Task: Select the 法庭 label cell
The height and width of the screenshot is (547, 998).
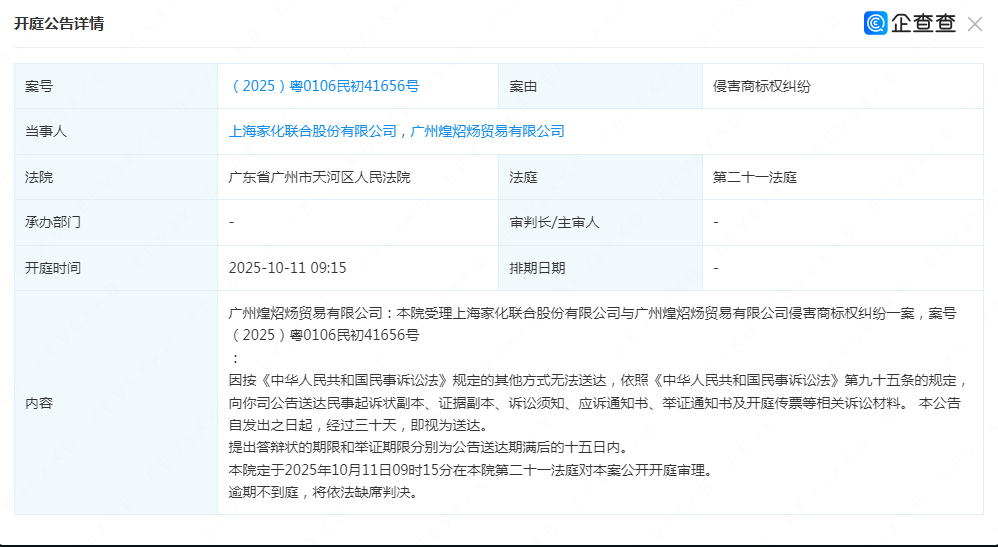Action: (x=600, y=177)
